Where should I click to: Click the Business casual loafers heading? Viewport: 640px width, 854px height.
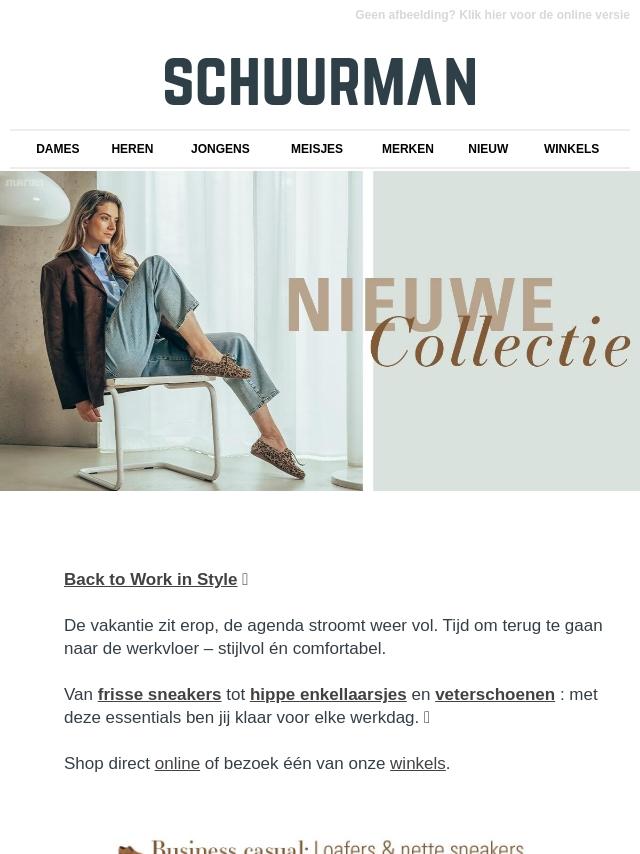(x=338, y=847)
